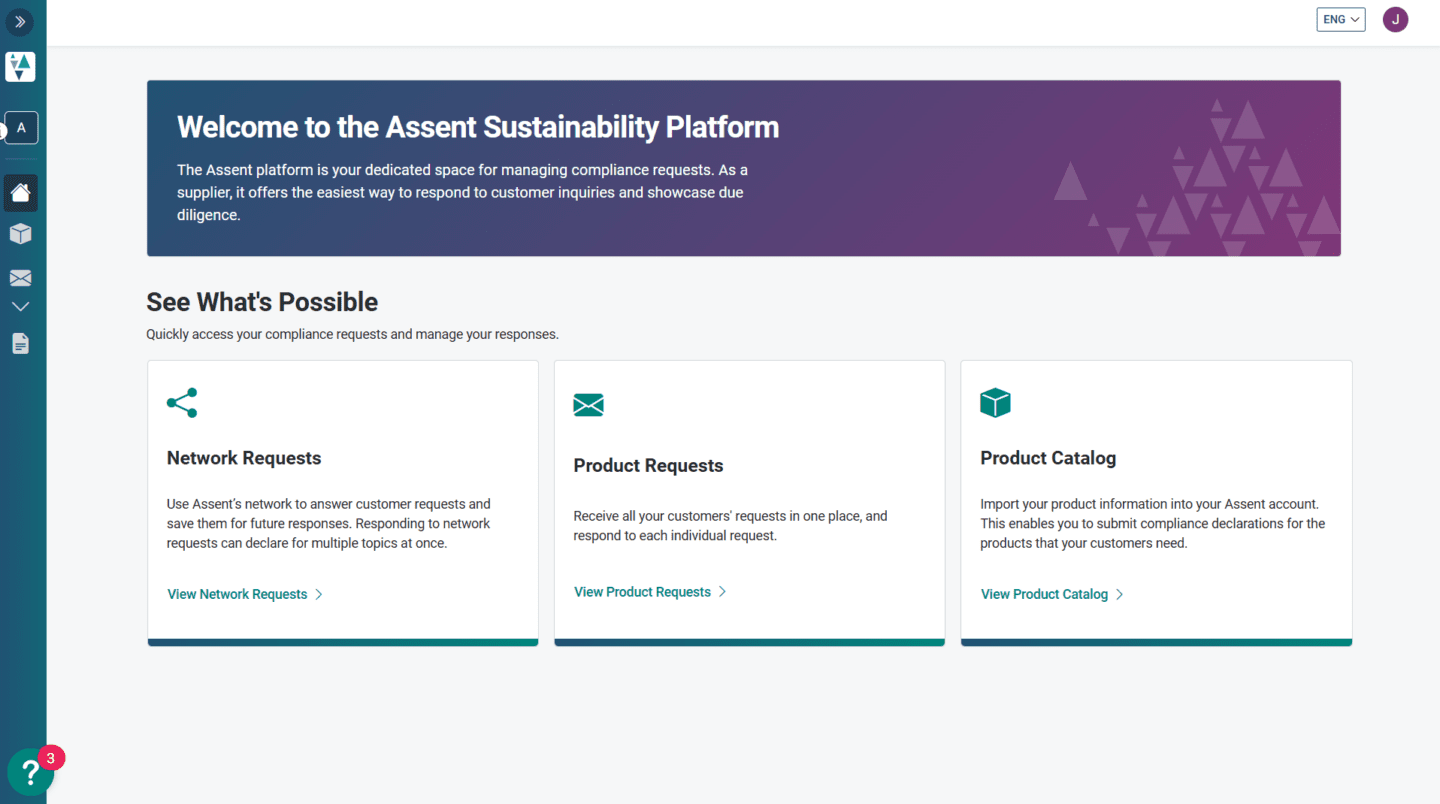This screenshot has height=804, width=1440.
Task: Expand the sidebar with double-chevron button
Action: [x=20, y=21]
